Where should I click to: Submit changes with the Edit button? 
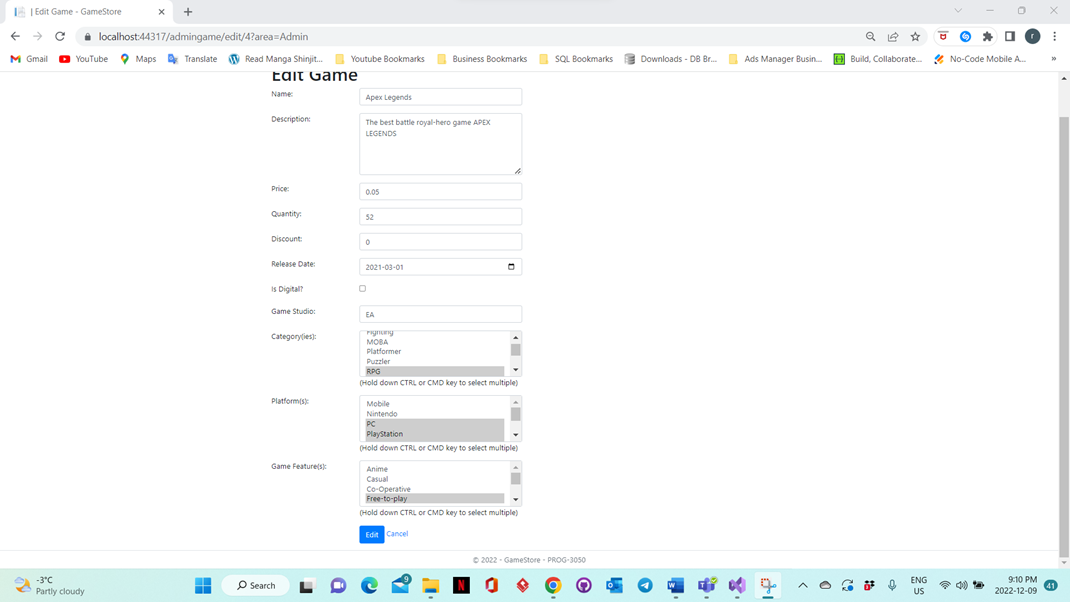pos(371,534)
